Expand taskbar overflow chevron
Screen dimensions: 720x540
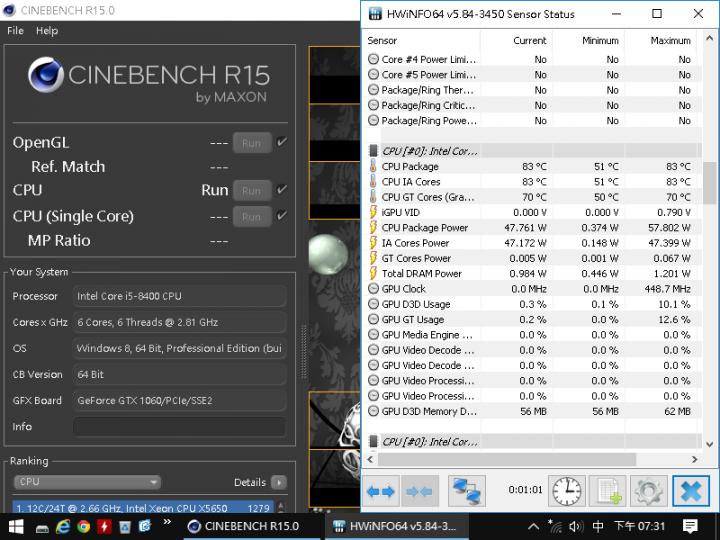tap(167, 522)
